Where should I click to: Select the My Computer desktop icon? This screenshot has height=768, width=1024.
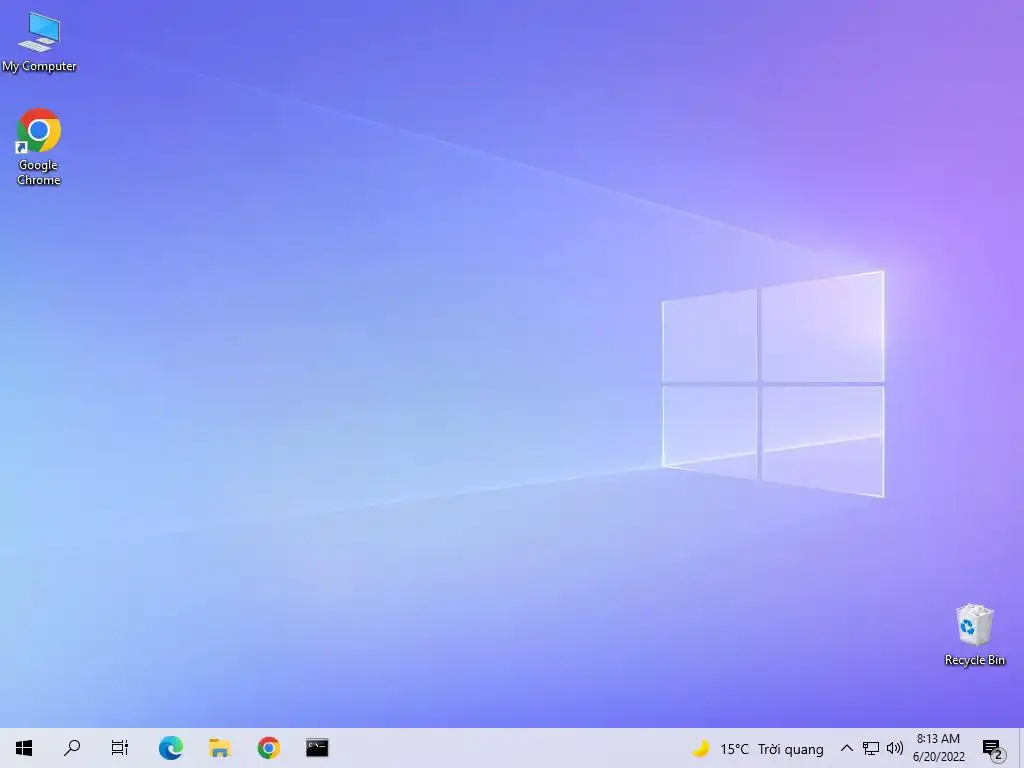click(x=39, y=41)
